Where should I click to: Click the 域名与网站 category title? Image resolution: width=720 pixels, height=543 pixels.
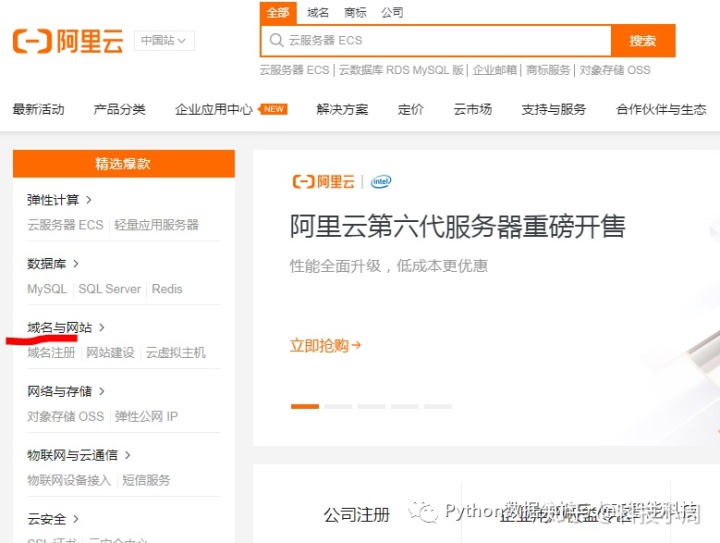pos(59,327)
